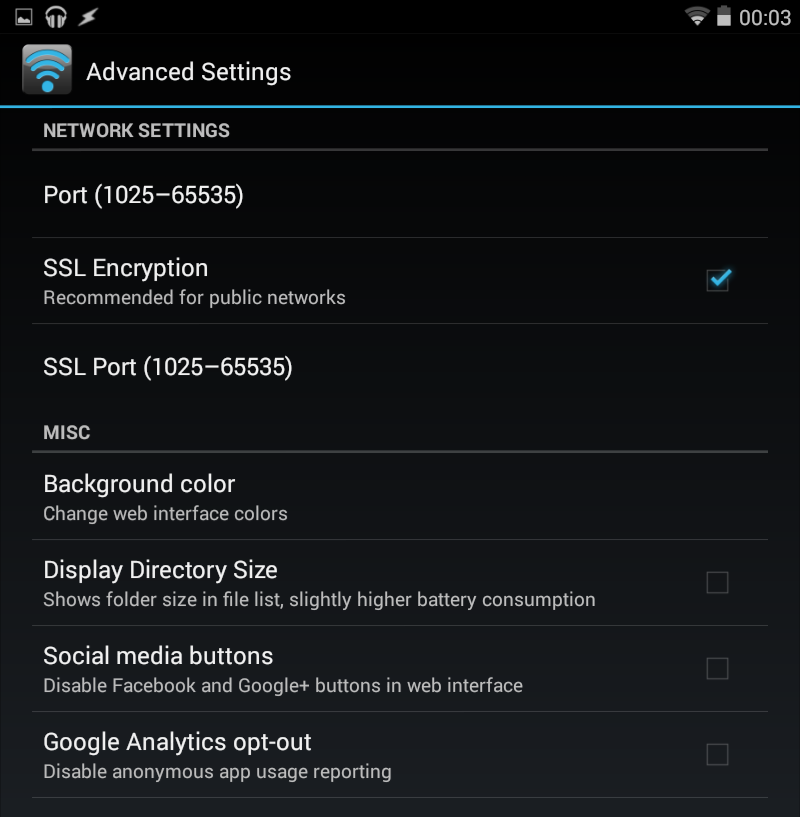
Task: Enable the Display Directory Size checkbox
Action: coord(717,583)
